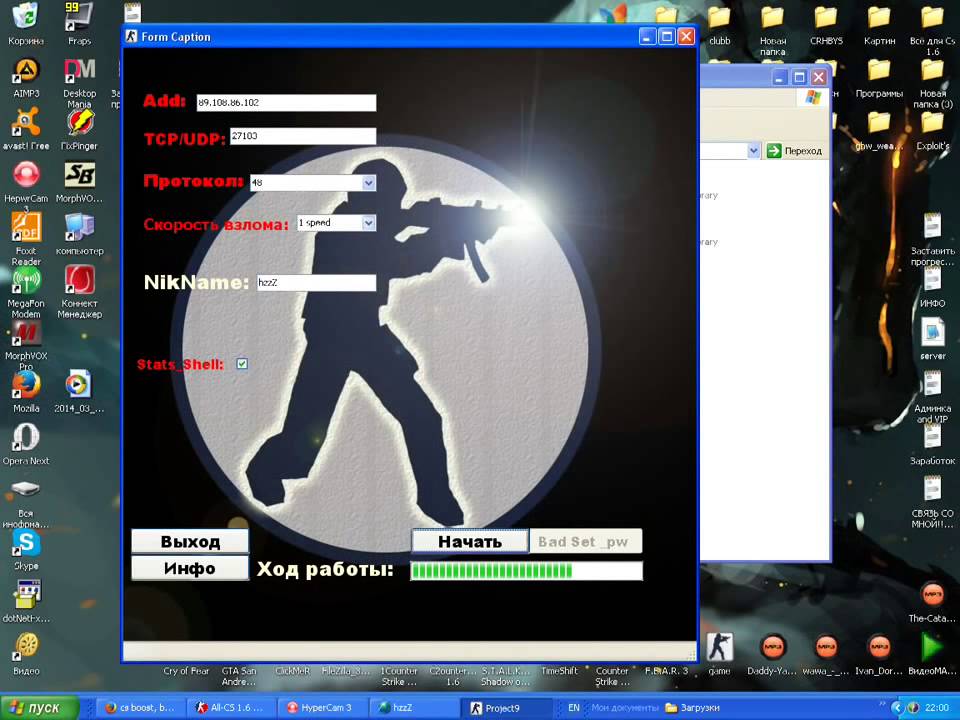Open the server file icon
Screen dimensions: 960x720
point(932,332)
